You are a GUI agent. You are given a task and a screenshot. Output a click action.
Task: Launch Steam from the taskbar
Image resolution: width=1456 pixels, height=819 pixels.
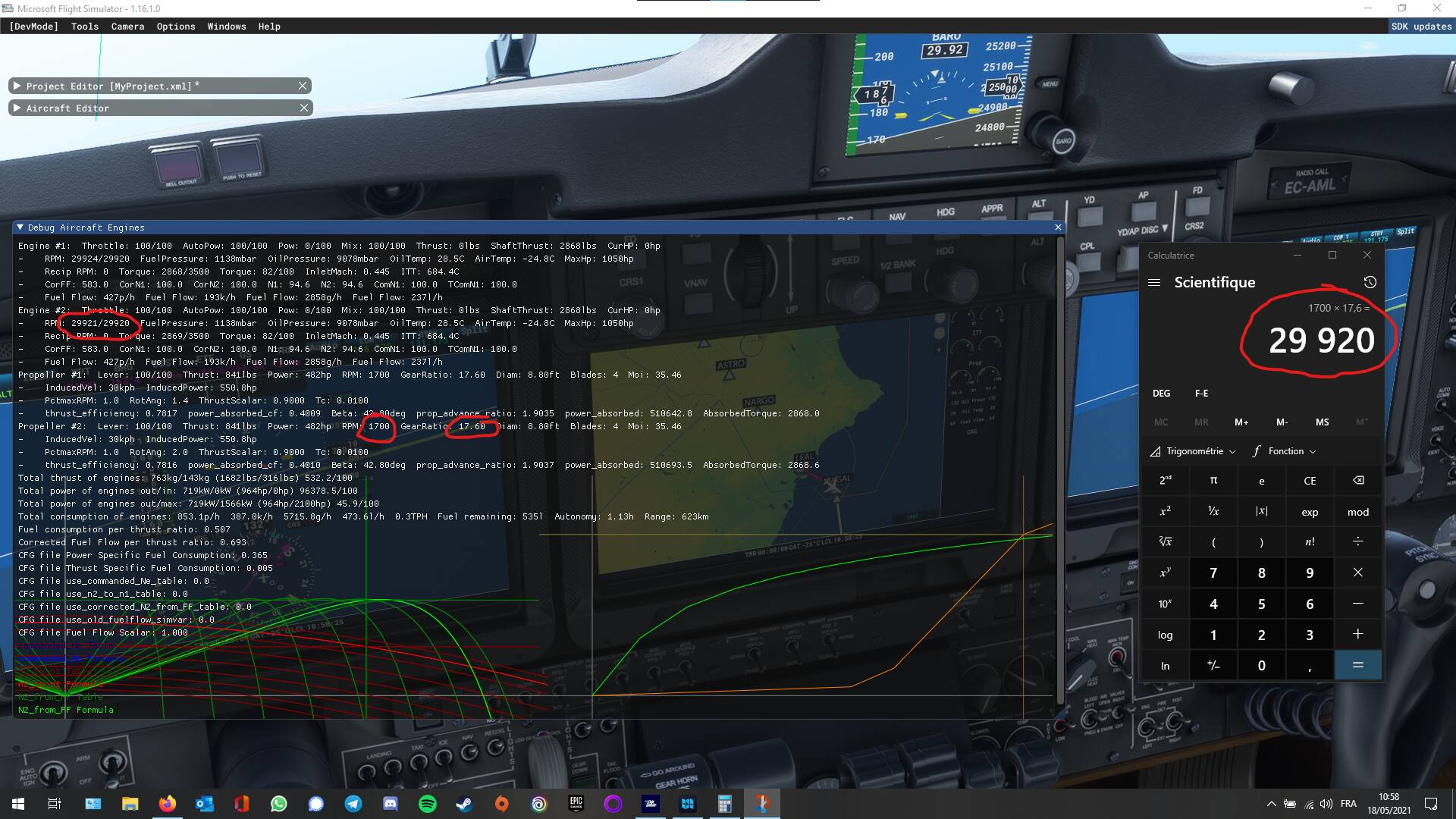(465, 804)
